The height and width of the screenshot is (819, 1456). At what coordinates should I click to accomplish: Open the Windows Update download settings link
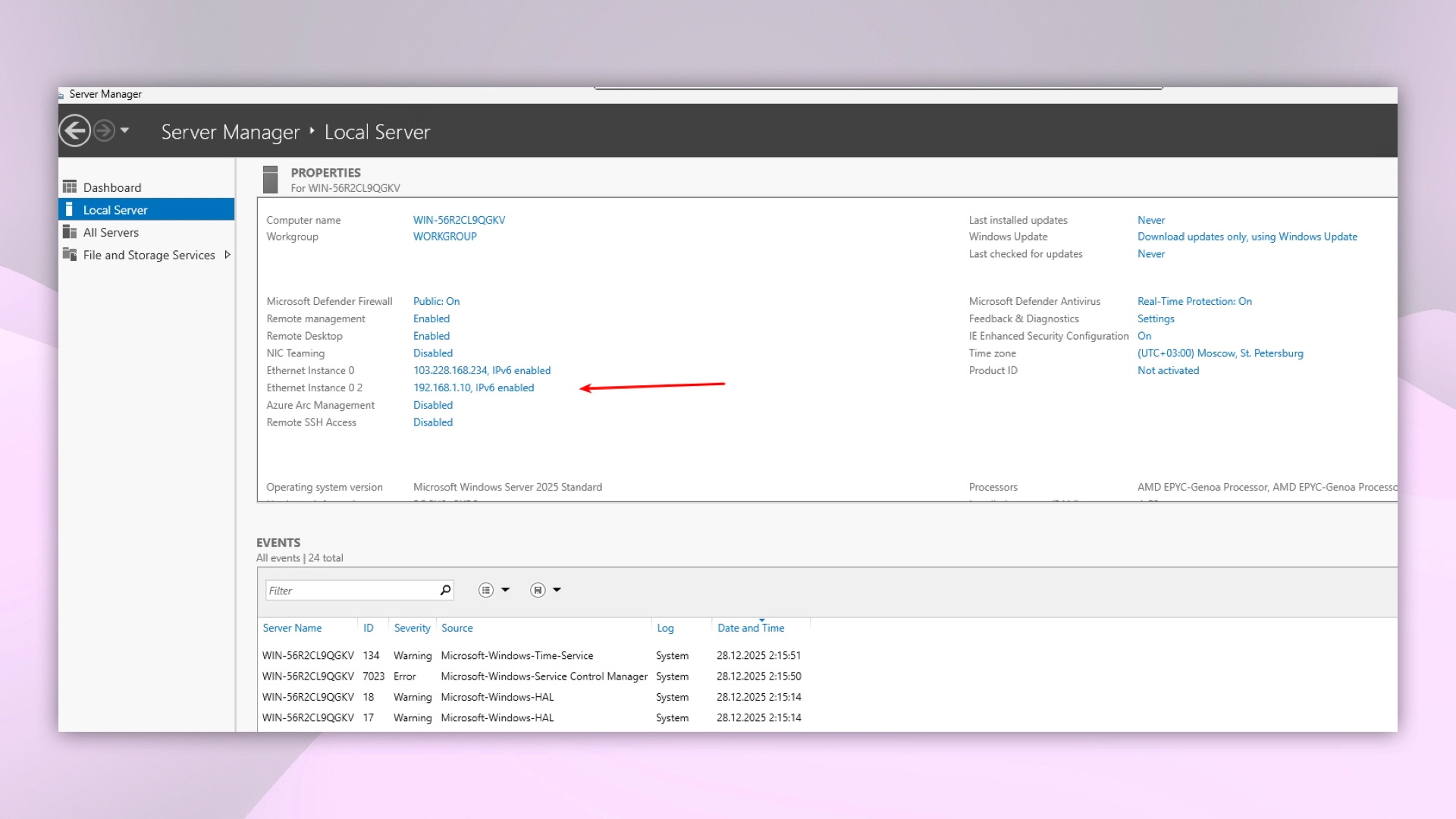pos(1247,237)
